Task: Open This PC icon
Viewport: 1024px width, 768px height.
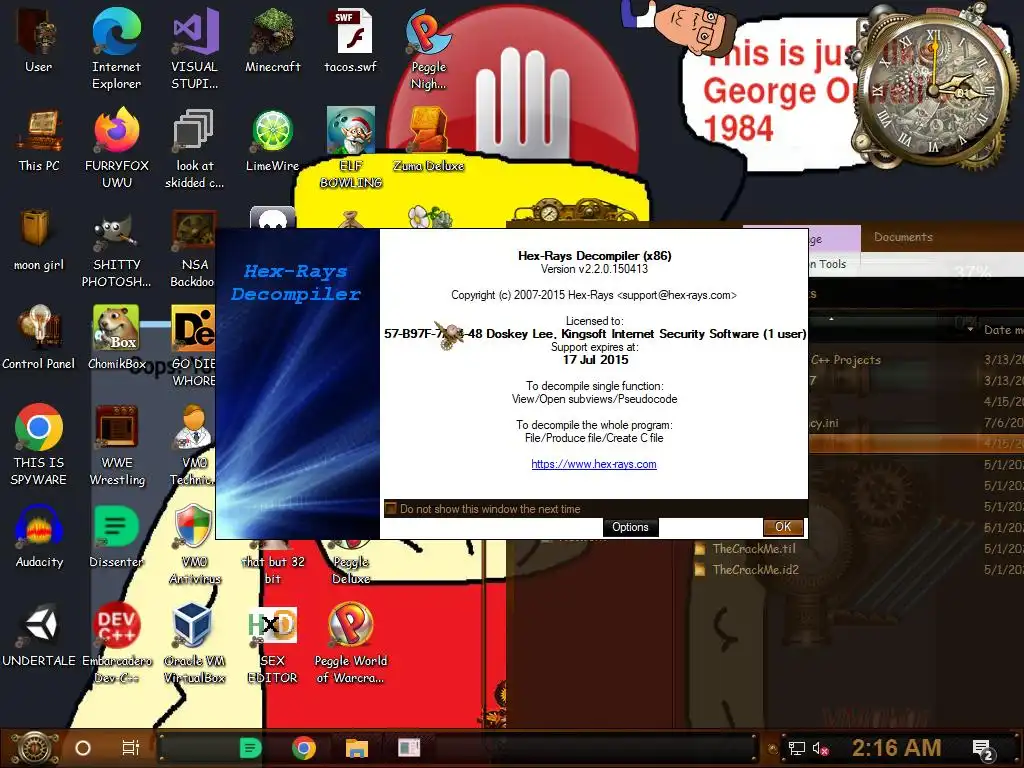Action: 39,140
